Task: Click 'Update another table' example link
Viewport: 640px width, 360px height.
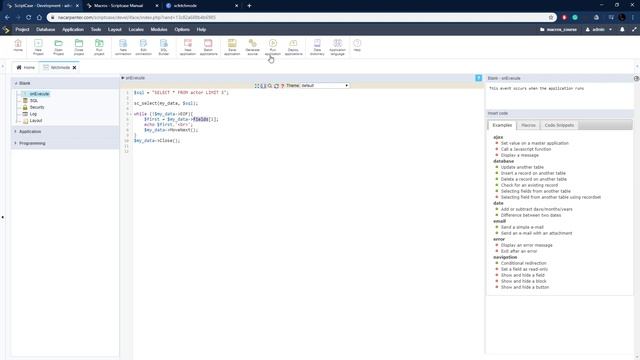Action: (522, 167)
